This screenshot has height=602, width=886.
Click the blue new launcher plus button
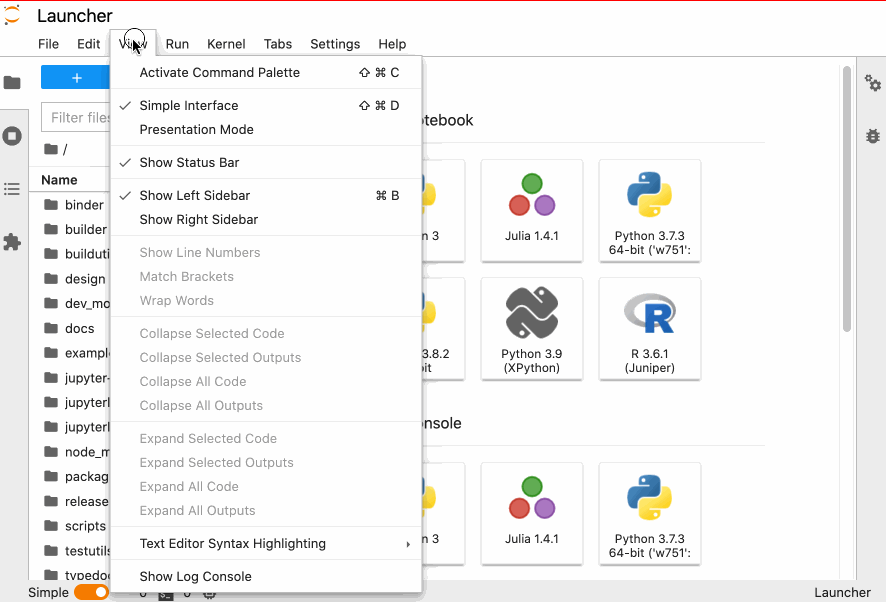pyautogui.click(x=76, y=77)
